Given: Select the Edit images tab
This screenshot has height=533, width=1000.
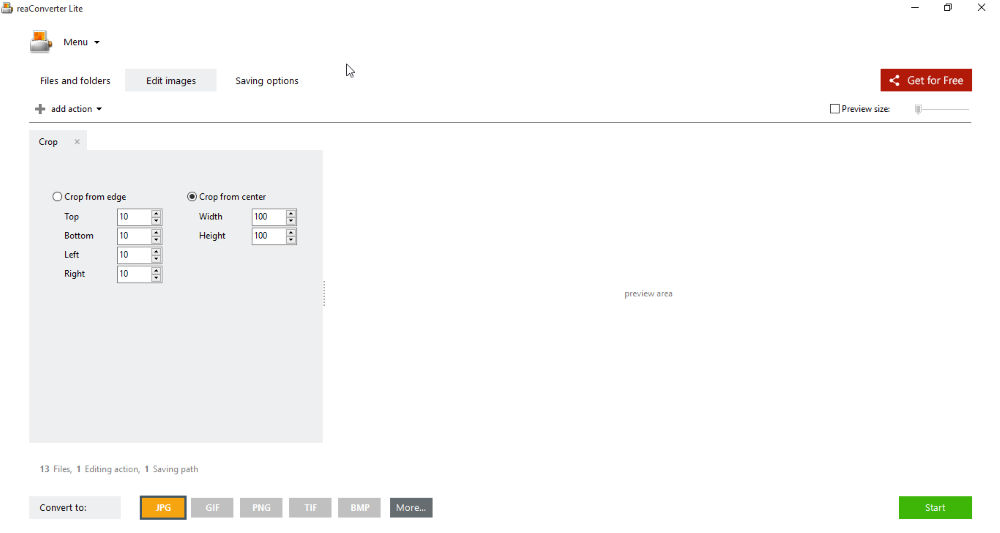Looking at the screenshot, I should click(x=171, y=81).
